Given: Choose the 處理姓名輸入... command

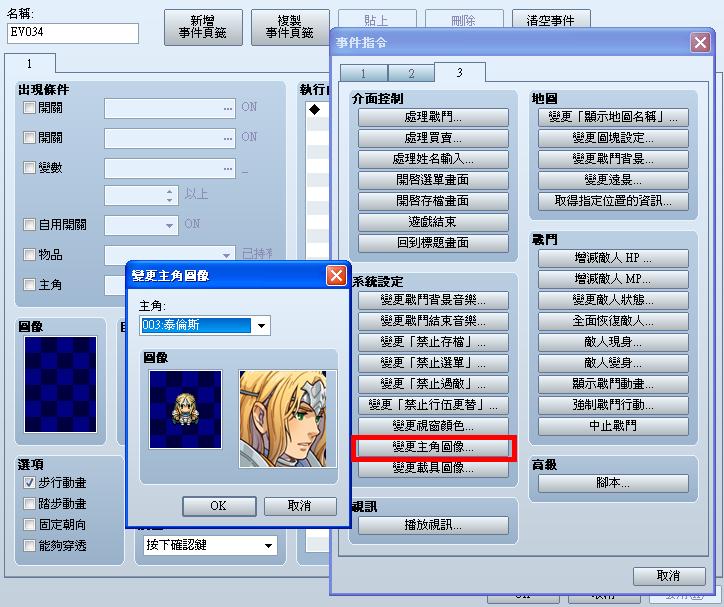Looking at the screenshot, I should click(x=433, y=159).
